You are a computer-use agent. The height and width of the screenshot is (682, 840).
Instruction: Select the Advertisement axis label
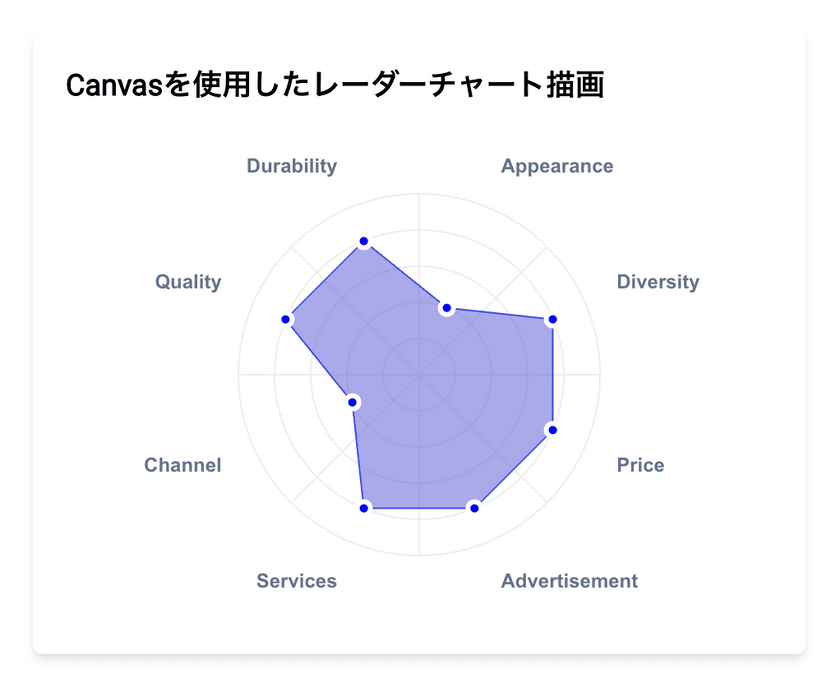pyautogui.click(x=569, y=581)
